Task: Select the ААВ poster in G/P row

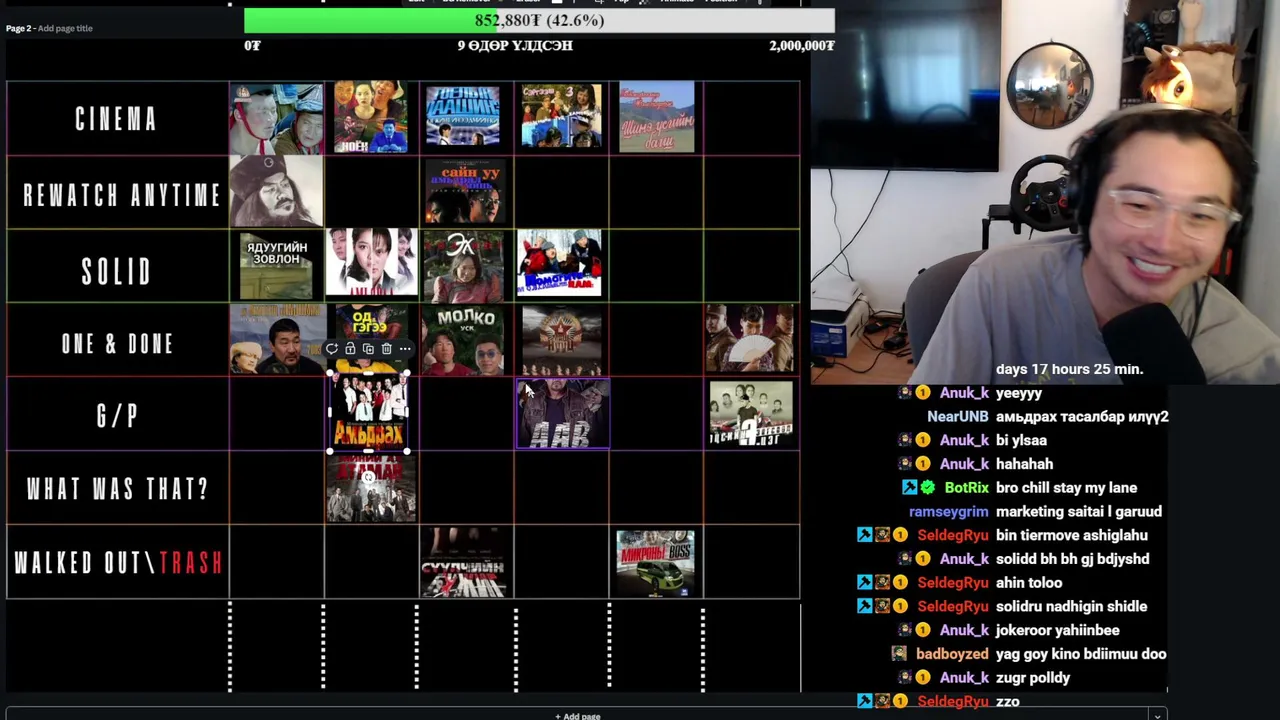Action: click(562, 414)
